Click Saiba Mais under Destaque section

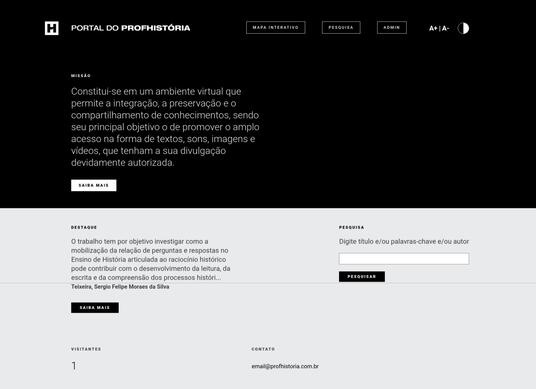point(95,308)
